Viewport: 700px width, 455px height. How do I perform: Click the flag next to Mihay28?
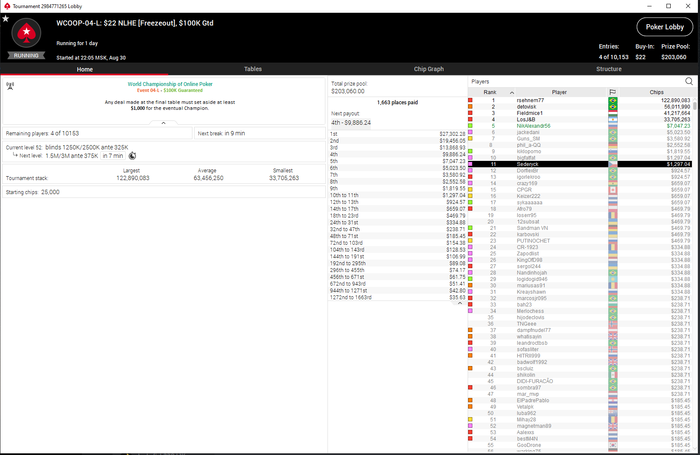(x=612, y=420)
